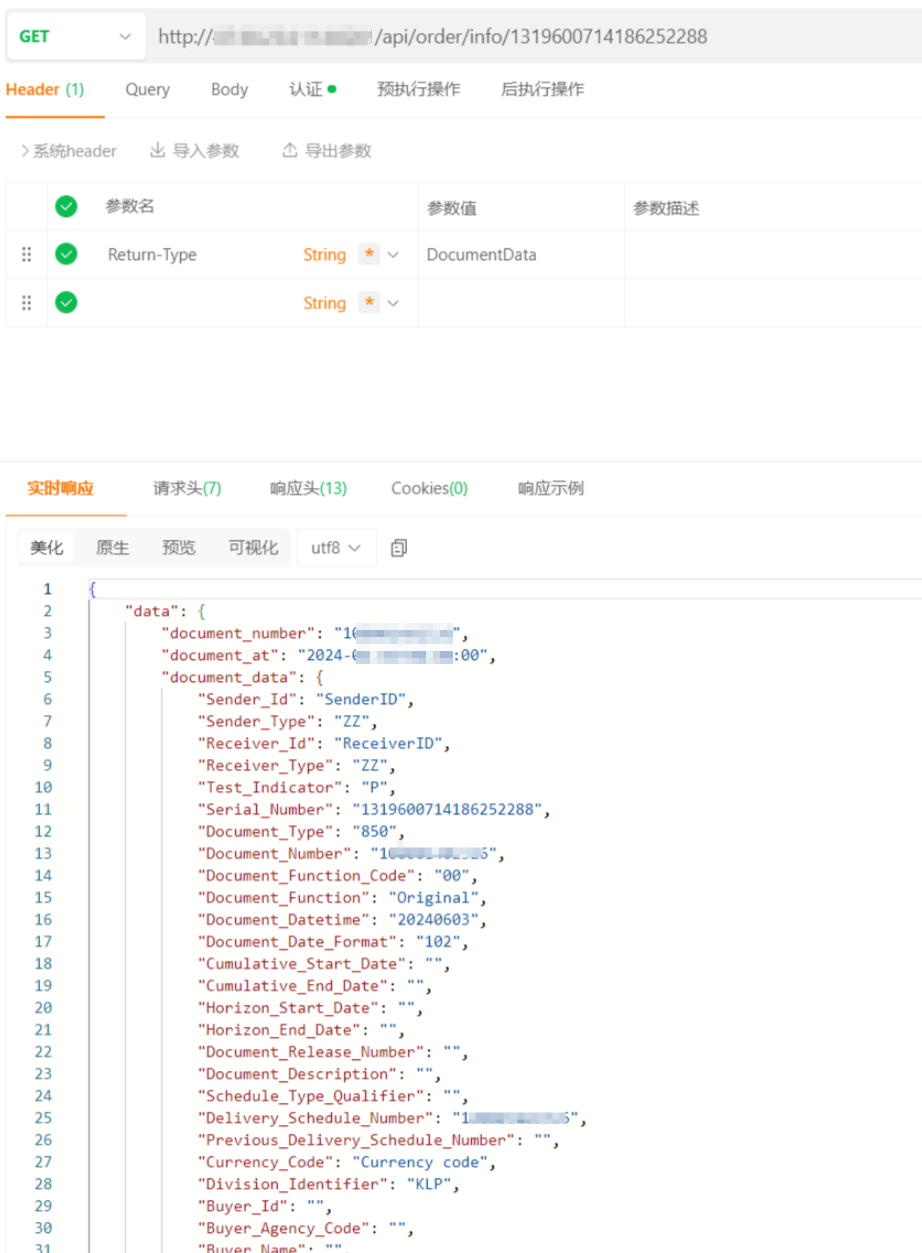Screen dimensions: 922x1253
Task: Switch to the Body tab
Action: pos(229,90)
